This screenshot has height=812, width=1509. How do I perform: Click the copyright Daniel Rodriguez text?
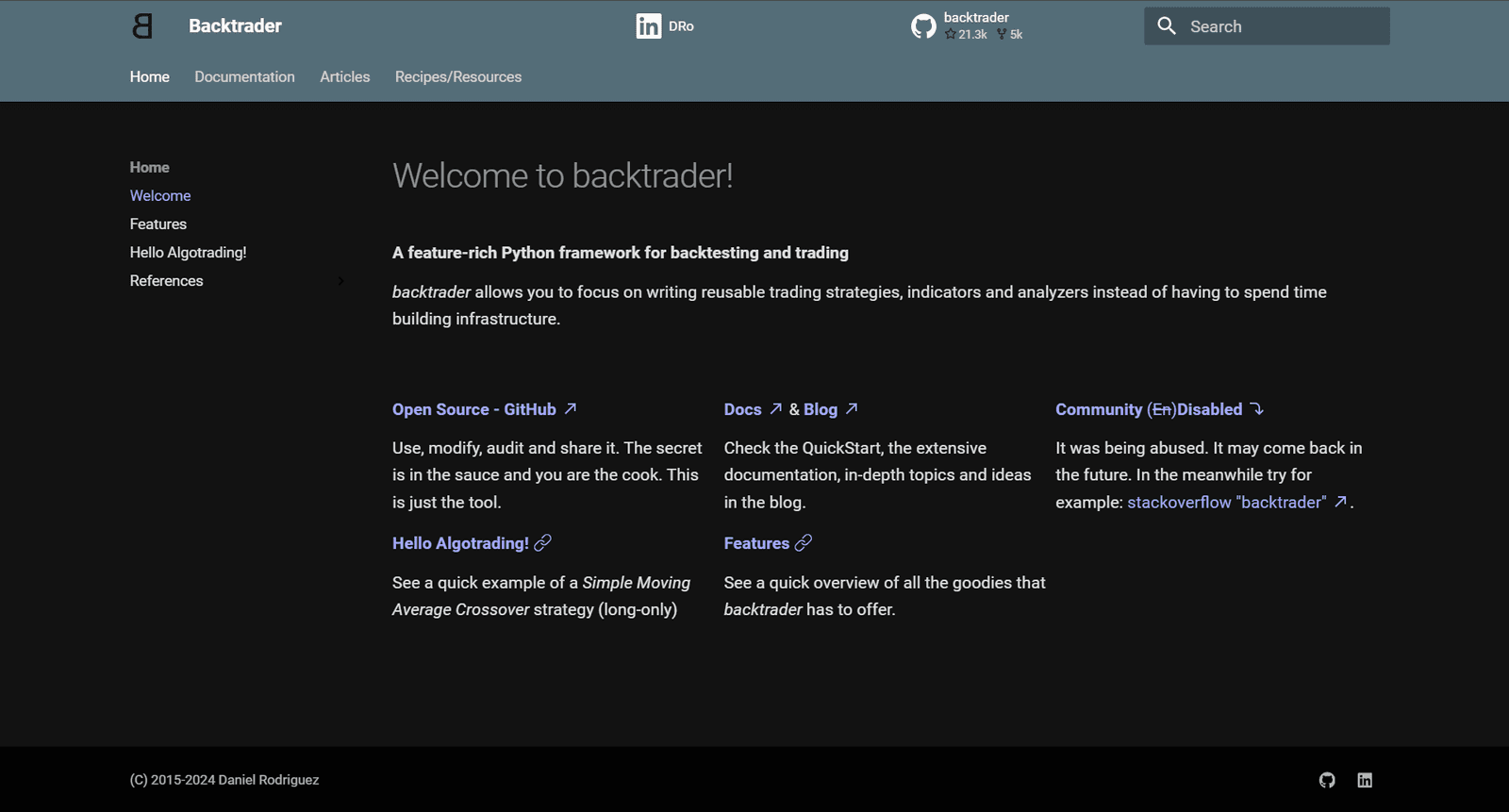pos(224,780)
